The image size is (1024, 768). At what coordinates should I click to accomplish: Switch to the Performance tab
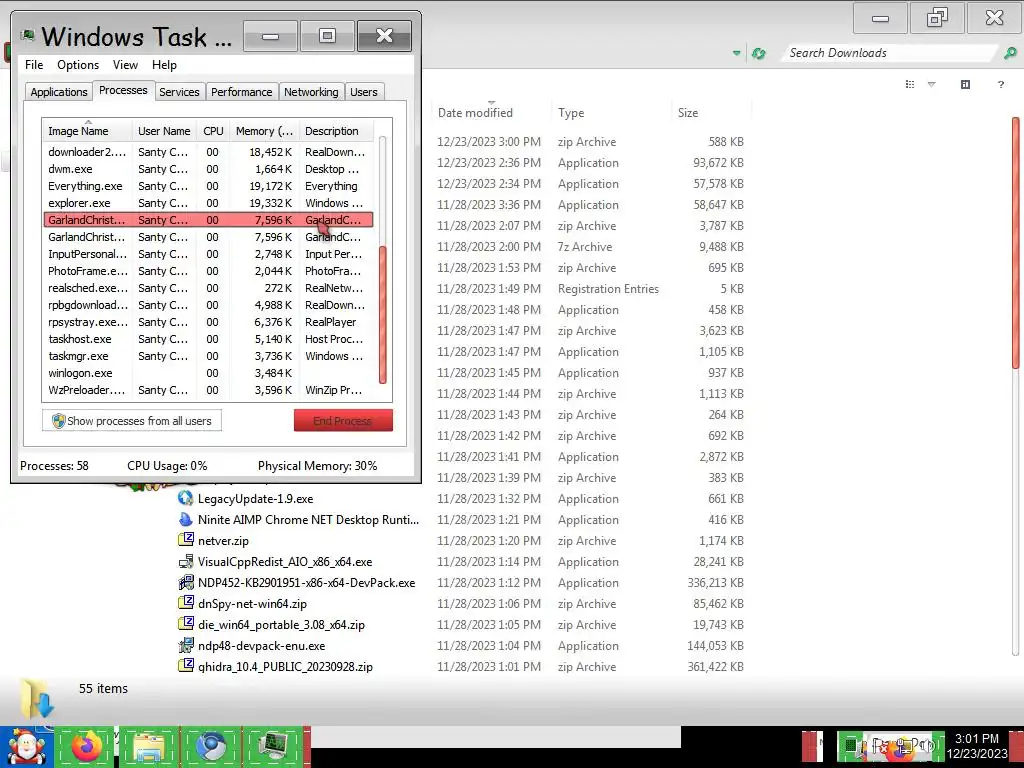[241, 92]
